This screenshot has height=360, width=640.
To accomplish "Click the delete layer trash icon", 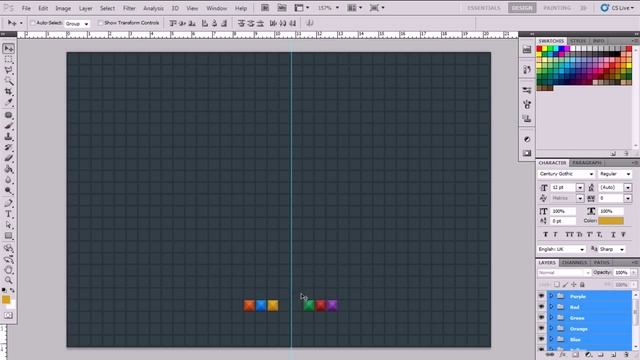I will (x=626, y=356).
